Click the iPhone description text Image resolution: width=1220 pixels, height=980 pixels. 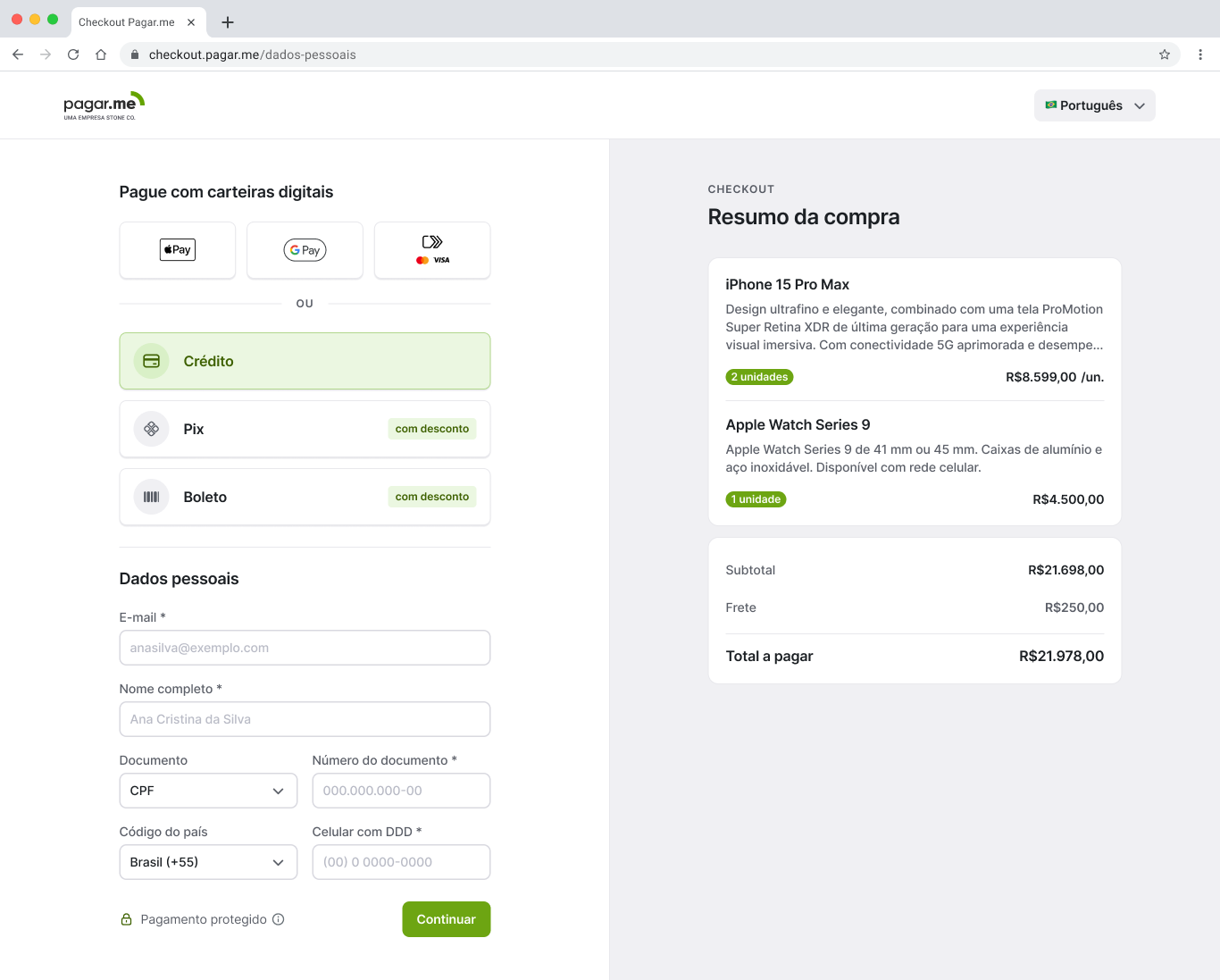pos(915,327)
